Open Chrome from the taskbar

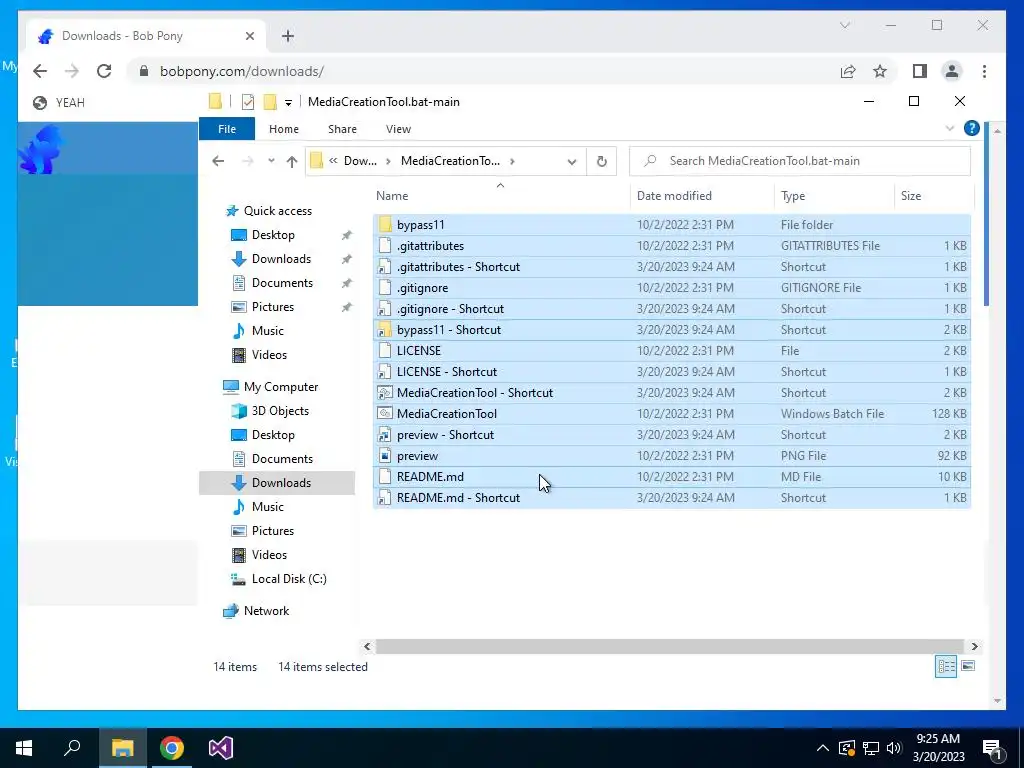click(x=172, y=748)
